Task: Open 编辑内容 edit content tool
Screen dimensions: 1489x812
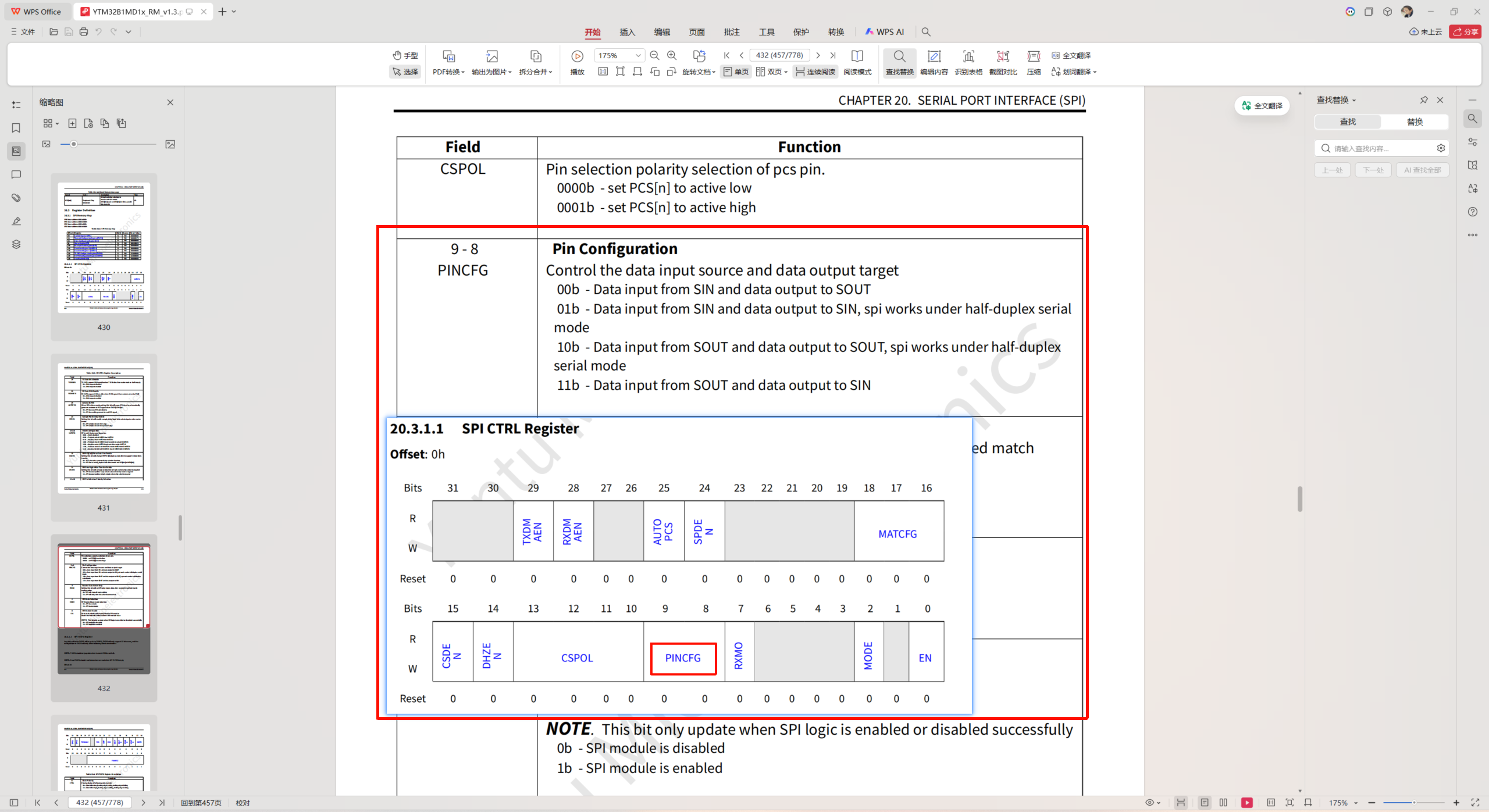Action: (x=934, y=63)
